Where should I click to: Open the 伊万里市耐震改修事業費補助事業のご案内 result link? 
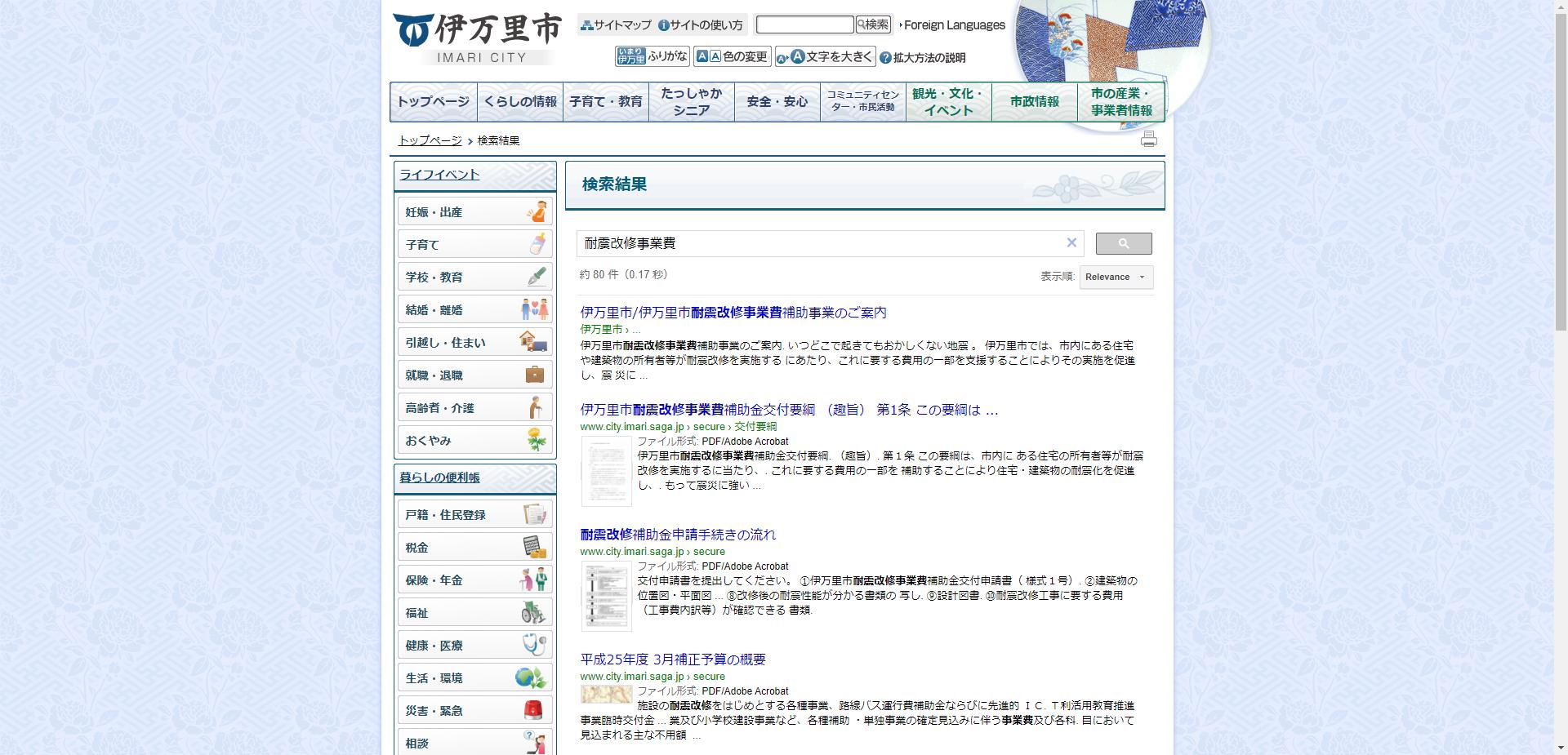click(733, 312)
